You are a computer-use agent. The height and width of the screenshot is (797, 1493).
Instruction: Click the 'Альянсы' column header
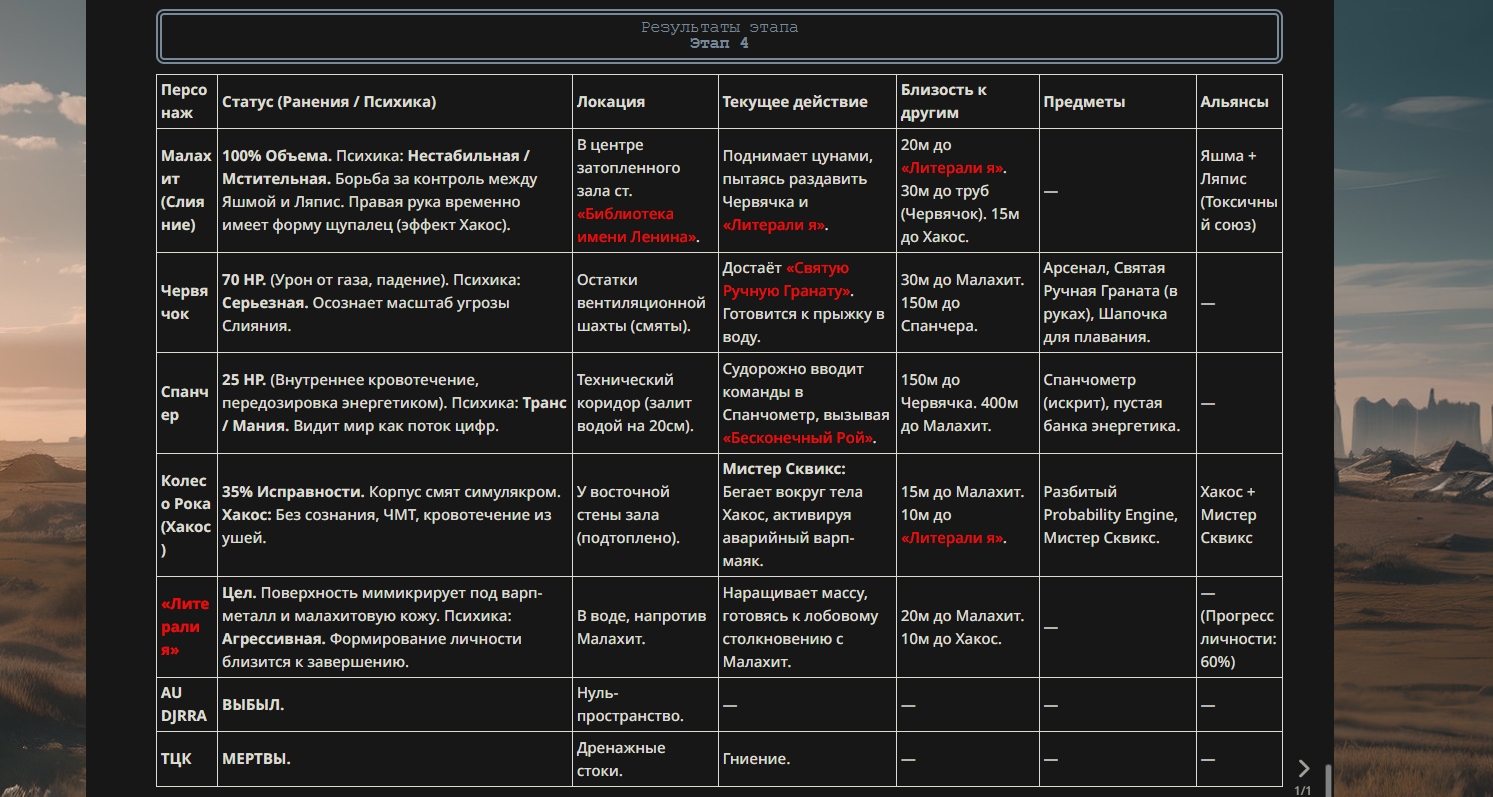[x=1239, y=101]
